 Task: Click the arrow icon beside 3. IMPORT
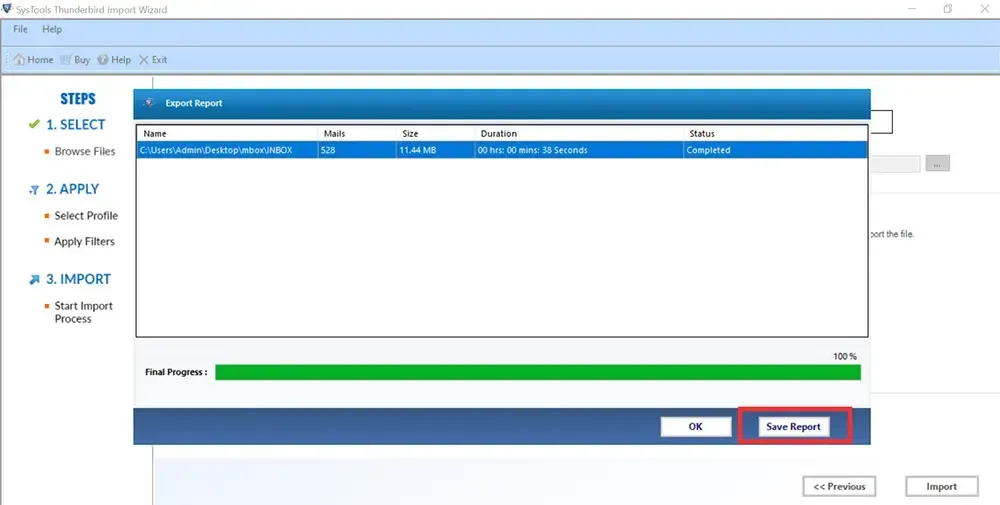tap(34, 279)
